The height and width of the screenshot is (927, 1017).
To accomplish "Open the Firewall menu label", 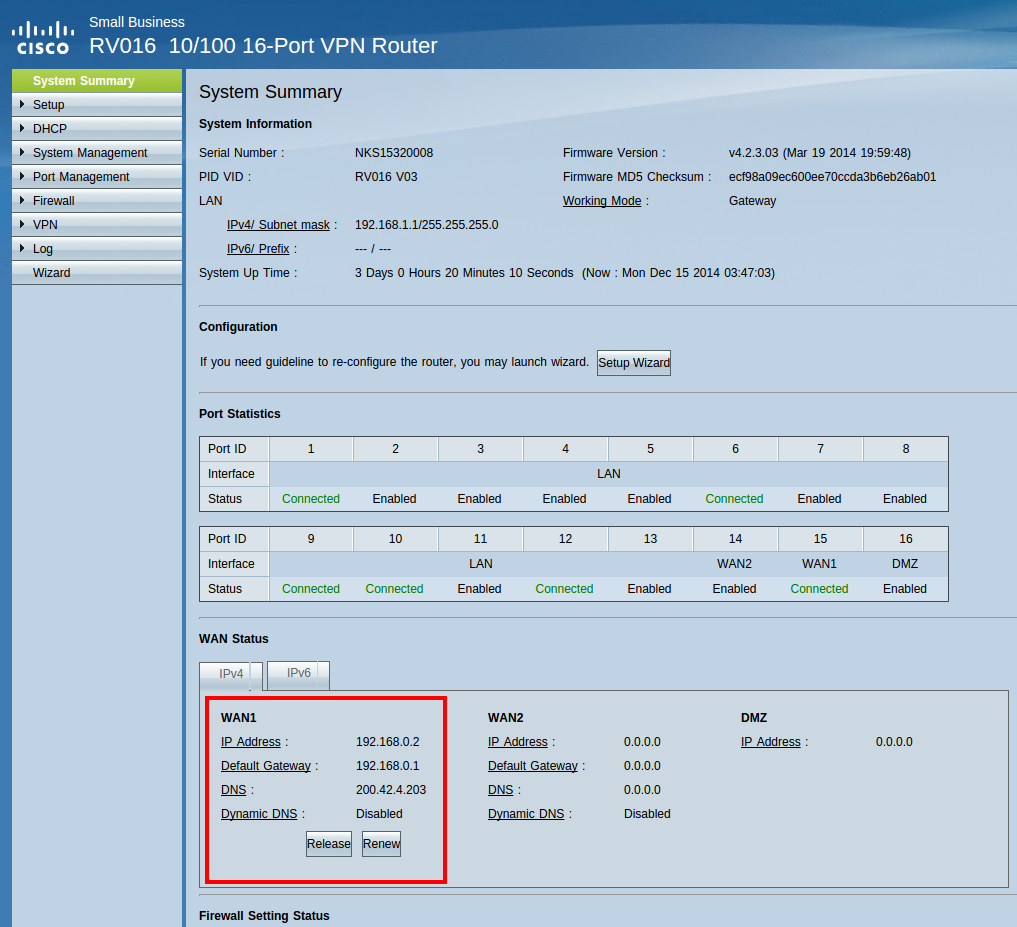I will (x=54, y=200).
